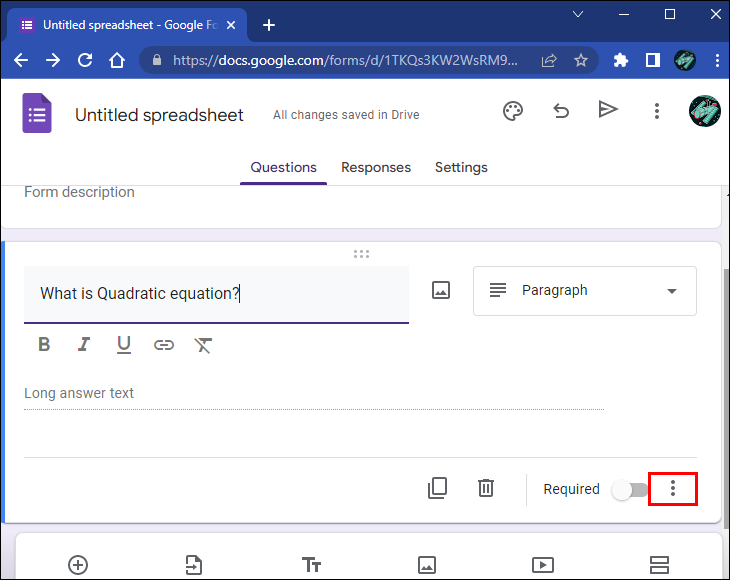
Task: Insert a link in question
Action: (163, 345)
